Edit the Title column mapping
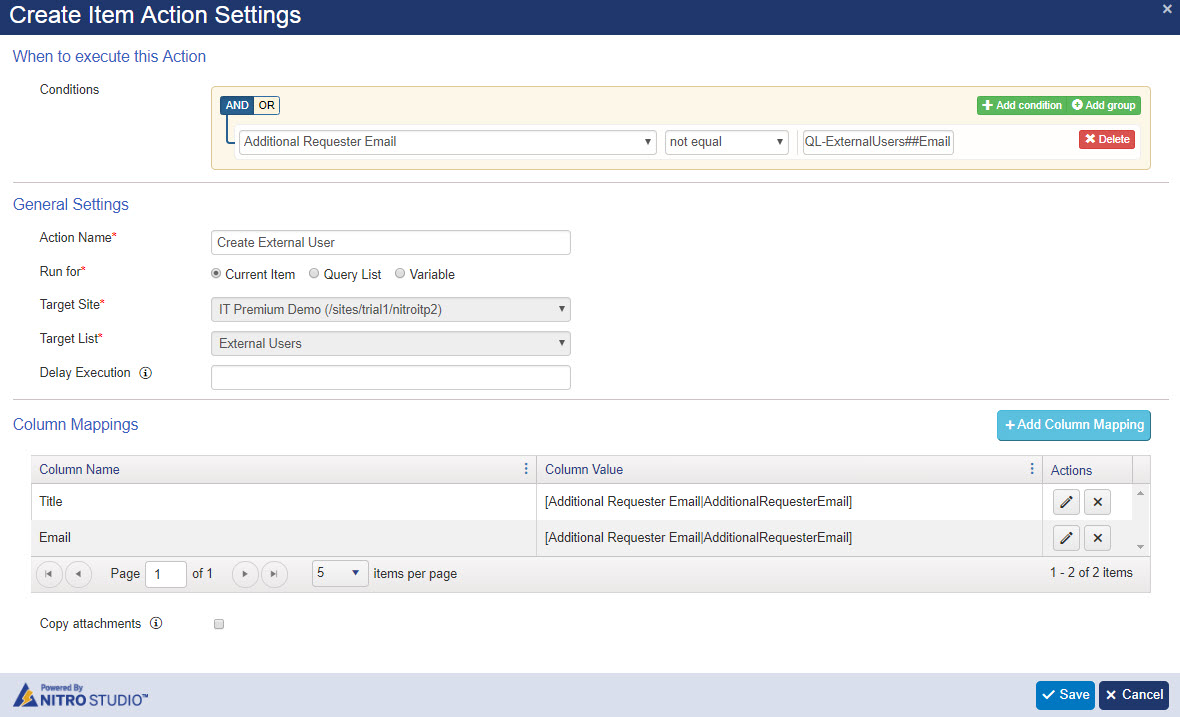The height and width of the screenshot is (717, 1180). (x=1066, y=502)
